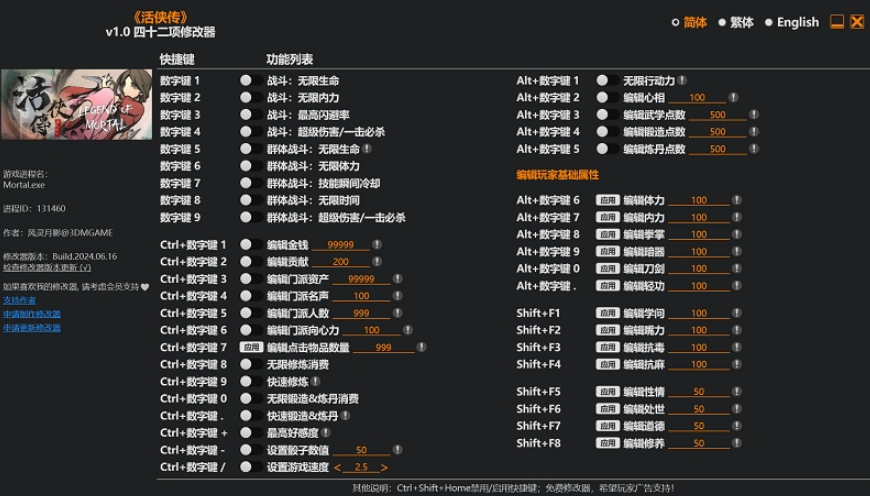This screenshot has width=870, height=496.
Task: Click the game speed value field 2.5
Action: click(361, 467)
